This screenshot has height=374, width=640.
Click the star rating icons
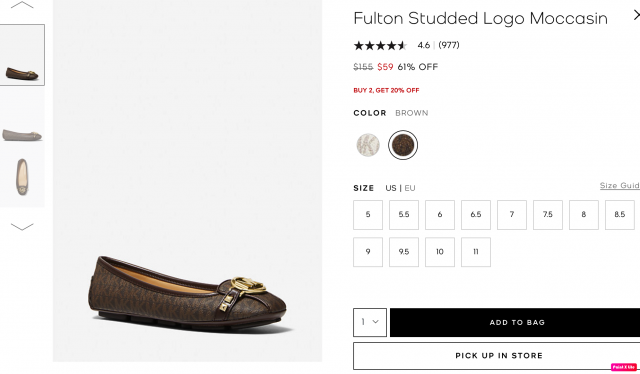[380, 45]
